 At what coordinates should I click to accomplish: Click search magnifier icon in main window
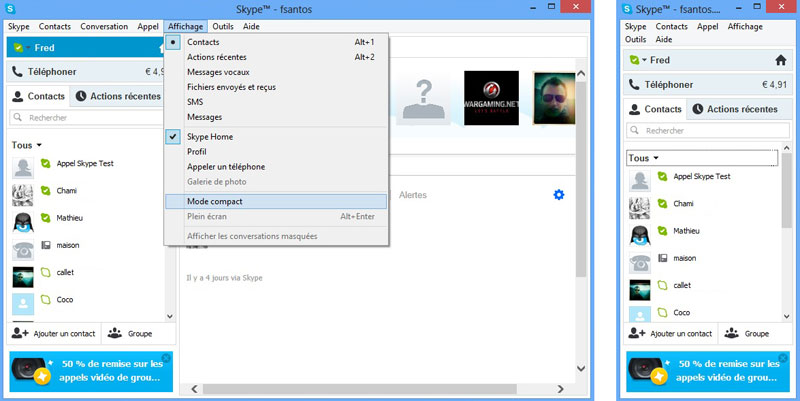click(x=18, y=117)
